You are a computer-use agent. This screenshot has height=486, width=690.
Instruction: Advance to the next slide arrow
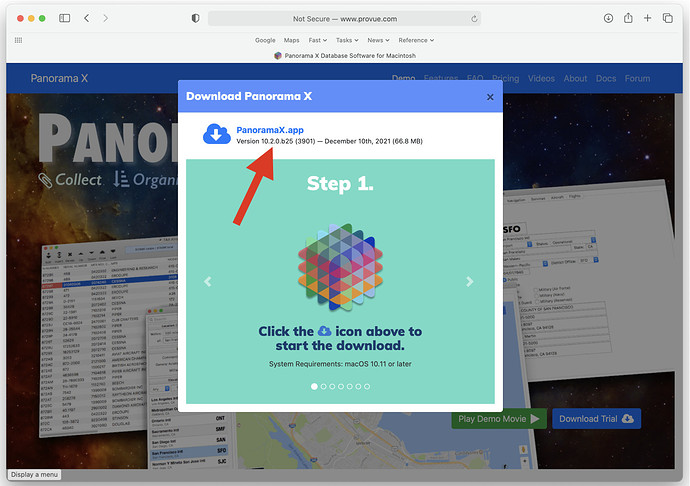(x=470, y=281)
